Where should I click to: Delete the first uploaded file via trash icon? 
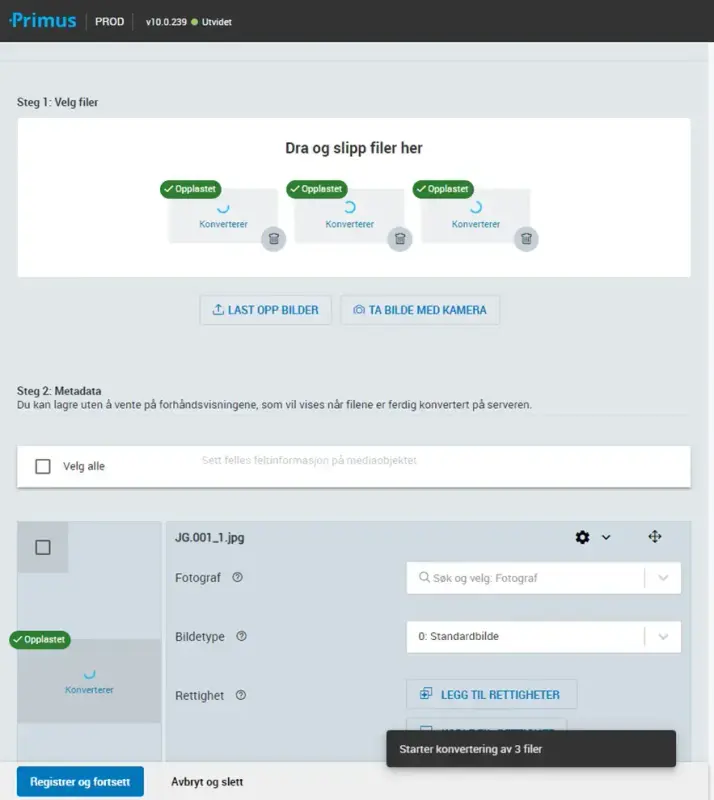click(x=274, y=239)
